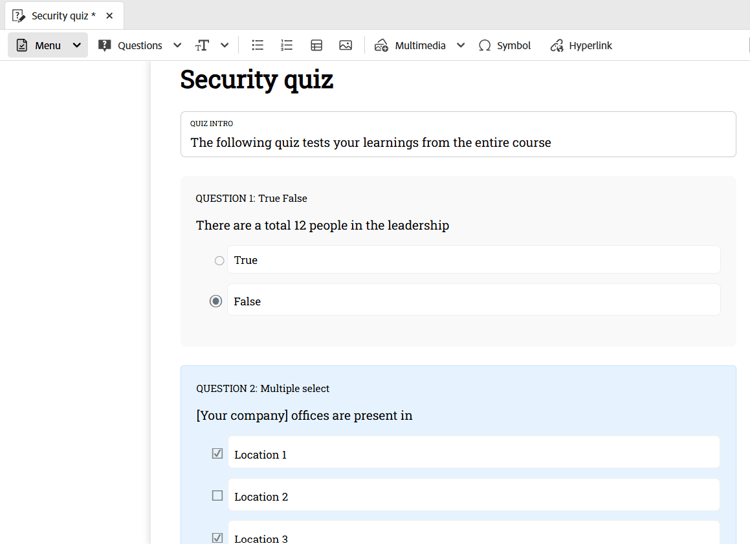Click the Multimedia icon

tap(381, 45)
